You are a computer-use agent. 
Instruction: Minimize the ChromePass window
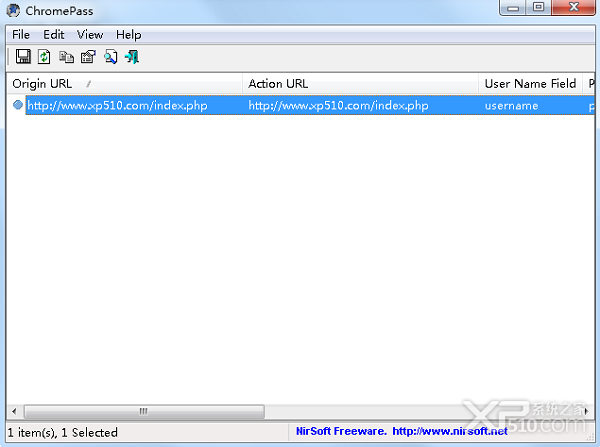(512, 7)
